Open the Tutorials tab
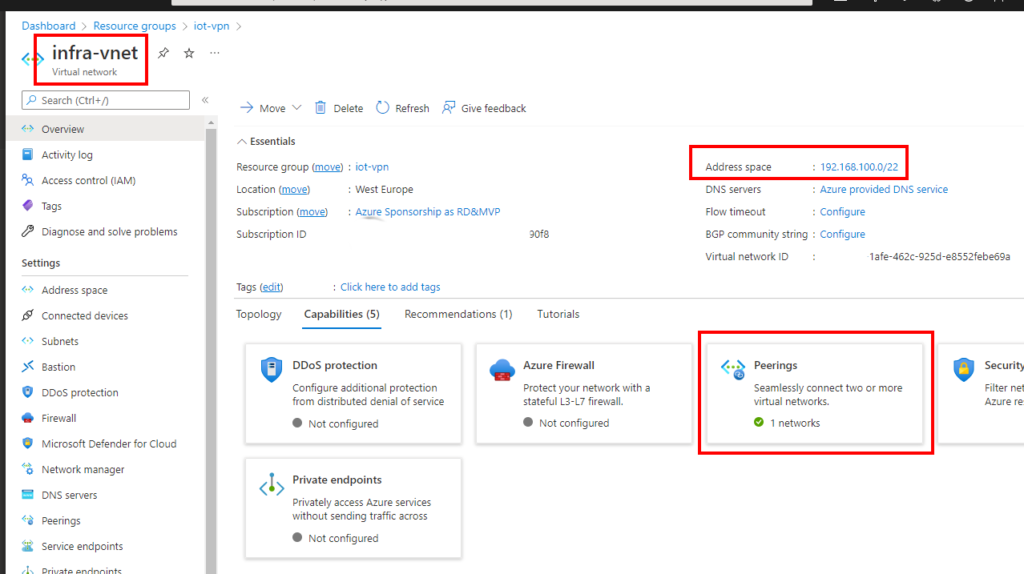The image size is (1024, 574). pos(558,314)
